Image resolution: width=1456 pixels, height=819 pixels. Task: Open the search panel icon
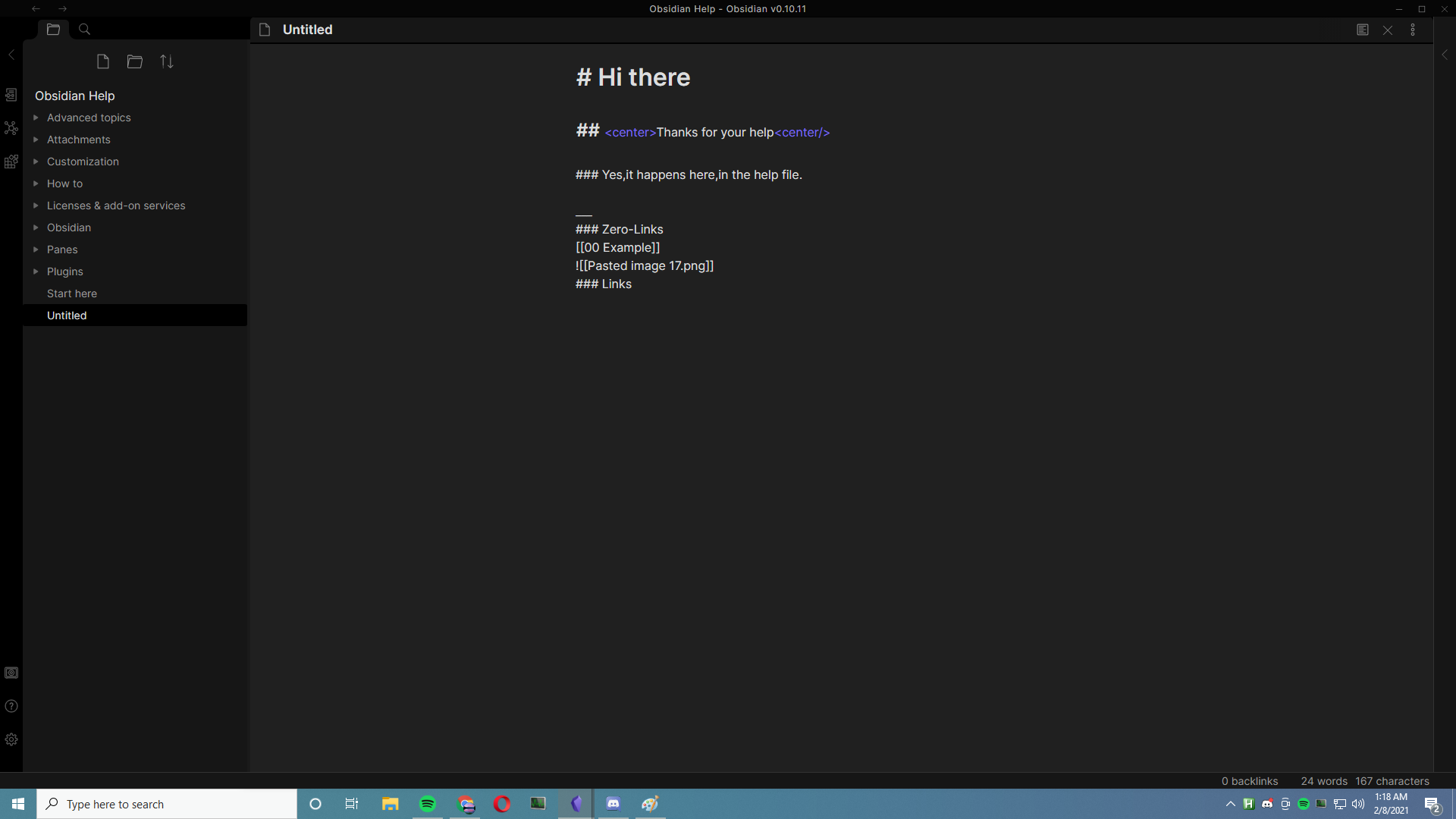pos(84,28)
